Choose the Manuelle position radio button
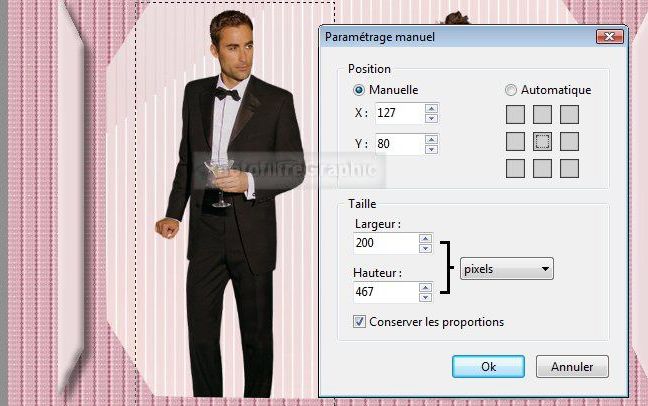Image resolution: width=648 pixels, height=406 pixels. pyautogui.click(x=358, y=90)
